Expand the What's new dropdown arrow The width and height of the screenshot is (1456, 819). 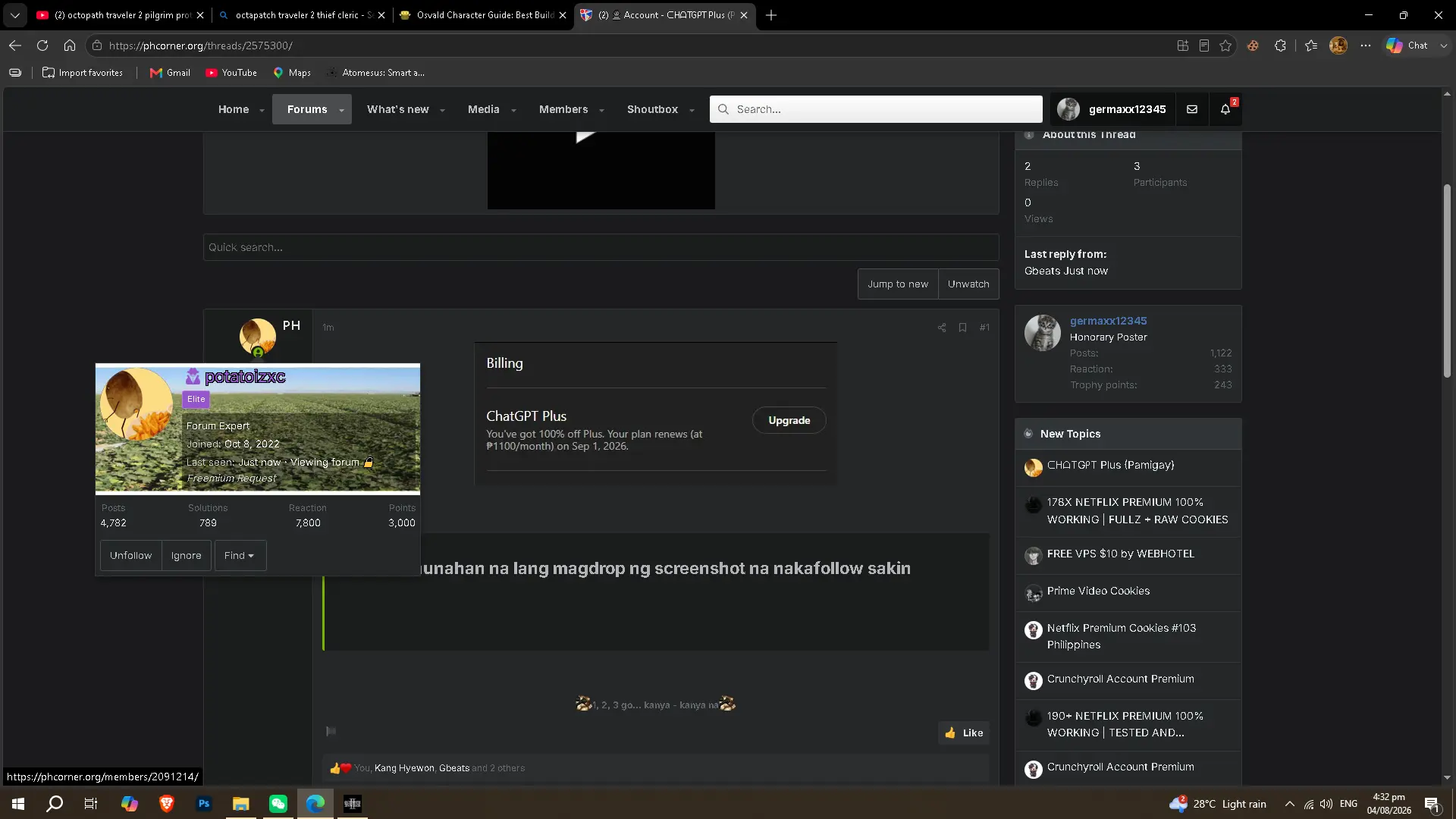(442, 111)
